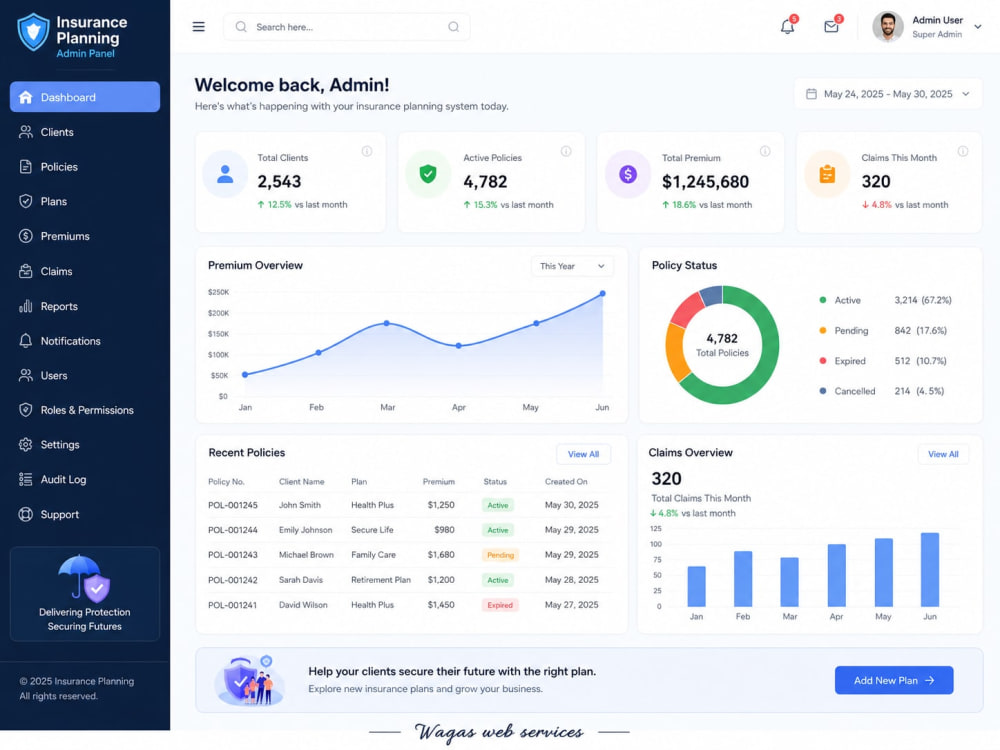This screenshot has height=750, width=1000.
Task: Click the Settings gear sidebar icon
Action: click(26, 445)
